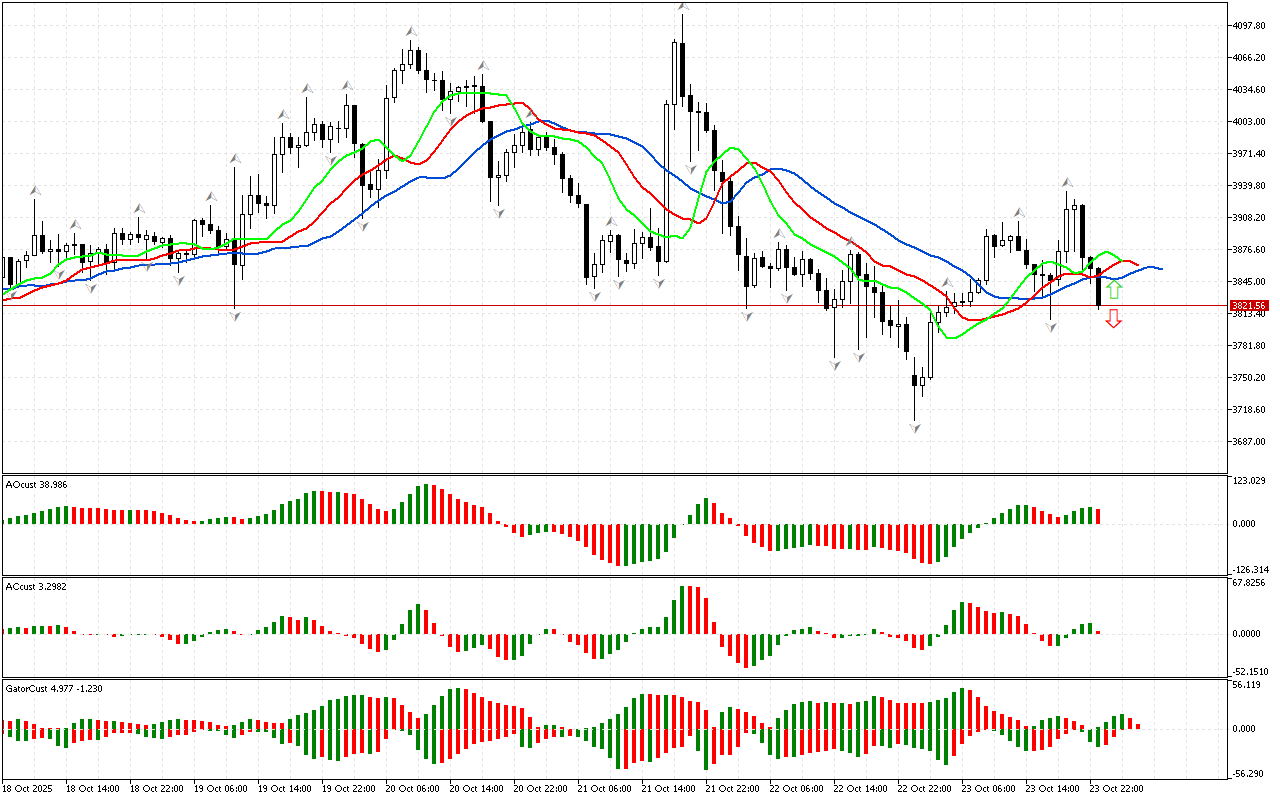This screenshot has width=1280, height=800.
Task: Click the last red bar in AOcust histogram
Action: [1098, 516]
